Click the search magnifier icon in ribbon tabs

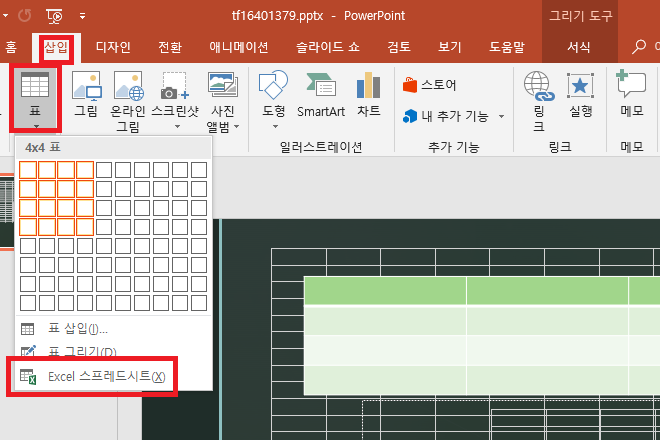pyautogui.click(x=639, y=46)
